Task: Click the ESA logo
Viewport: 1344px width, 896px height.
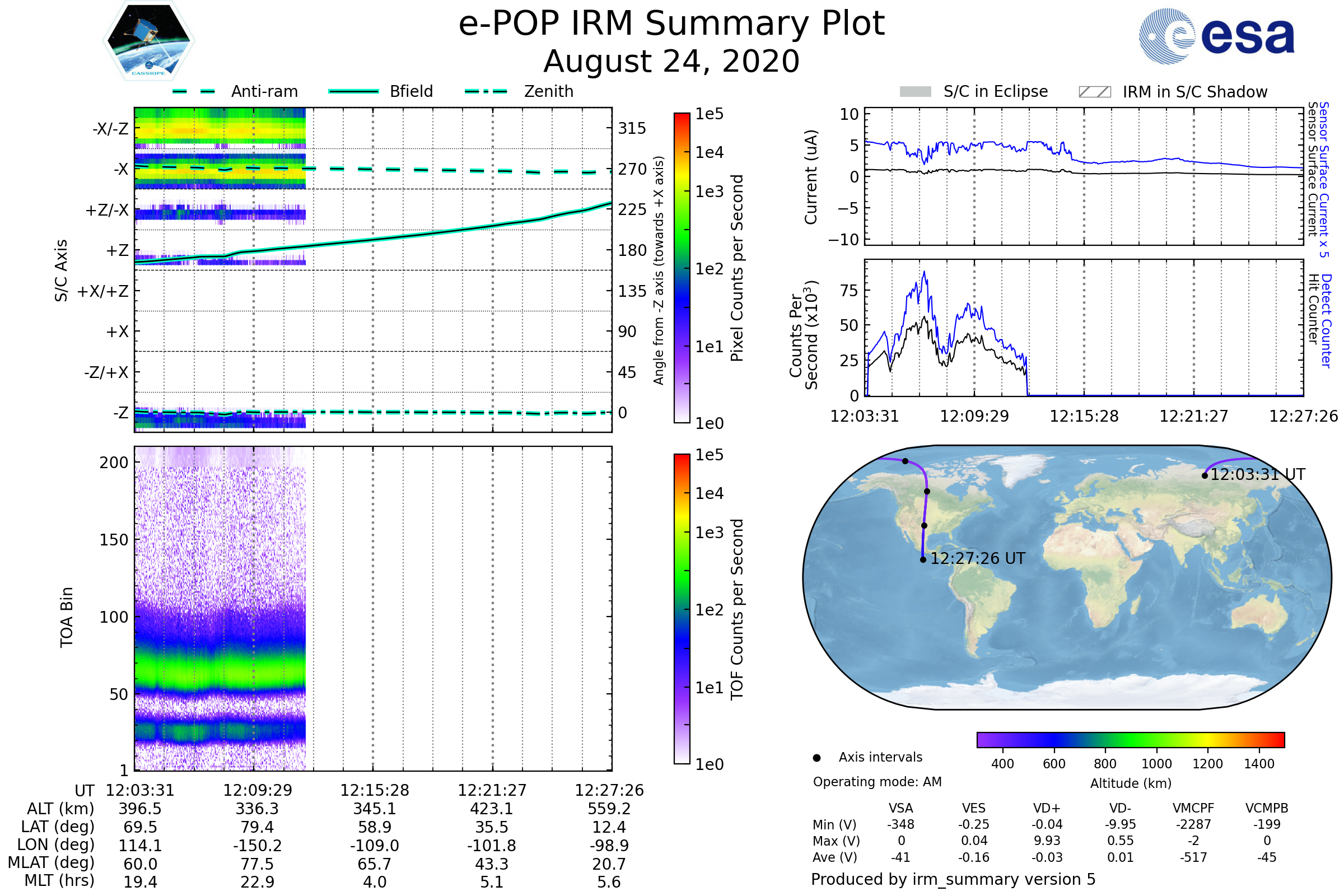Action: tap(1216, 36)
